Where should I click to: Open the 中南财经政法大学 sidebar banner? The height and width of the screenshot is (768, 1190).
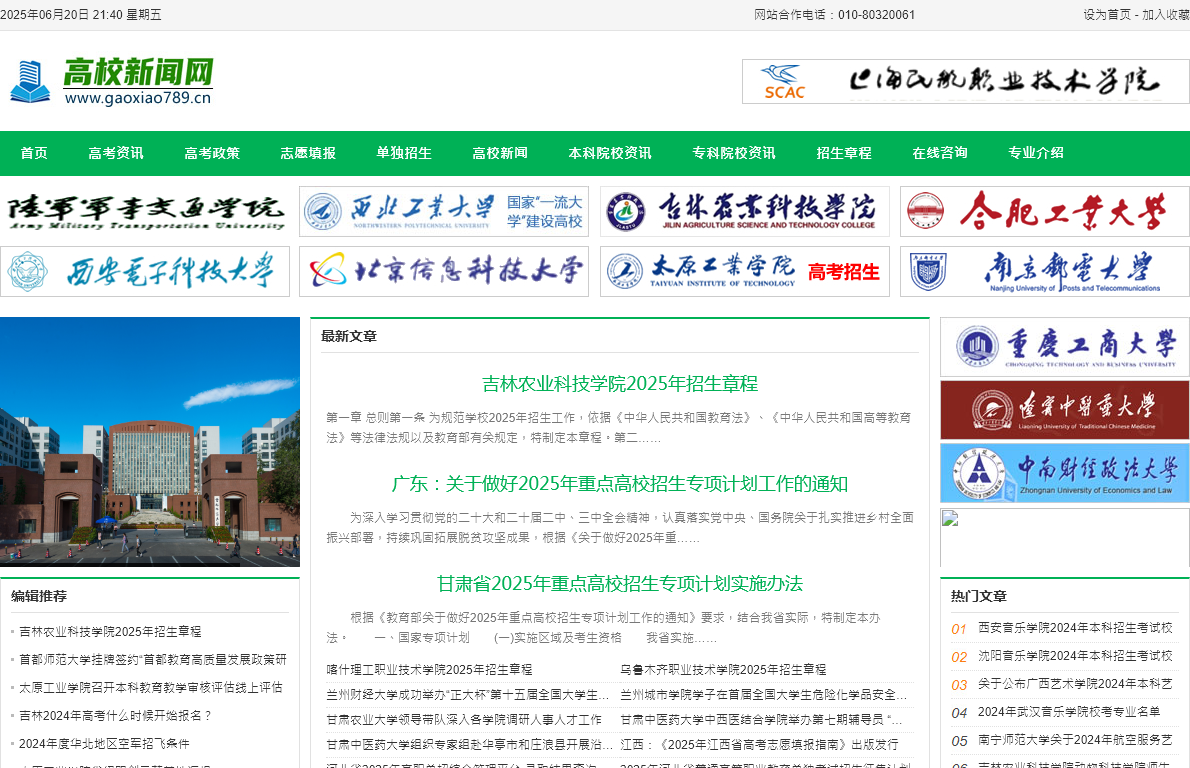1065,473
